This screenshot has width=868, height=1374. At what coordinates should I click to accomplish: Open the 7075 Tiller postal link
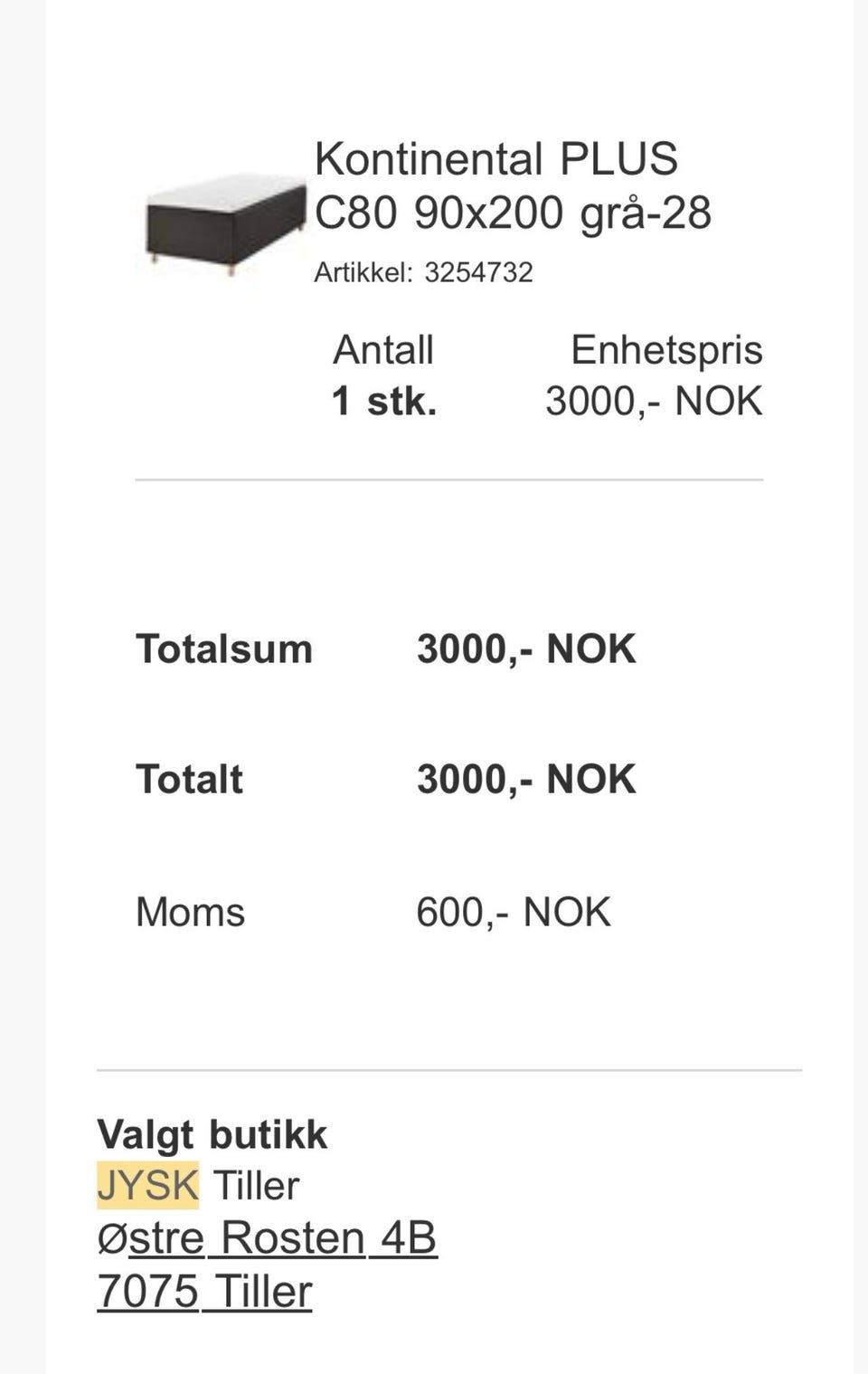pos(204,1291)
